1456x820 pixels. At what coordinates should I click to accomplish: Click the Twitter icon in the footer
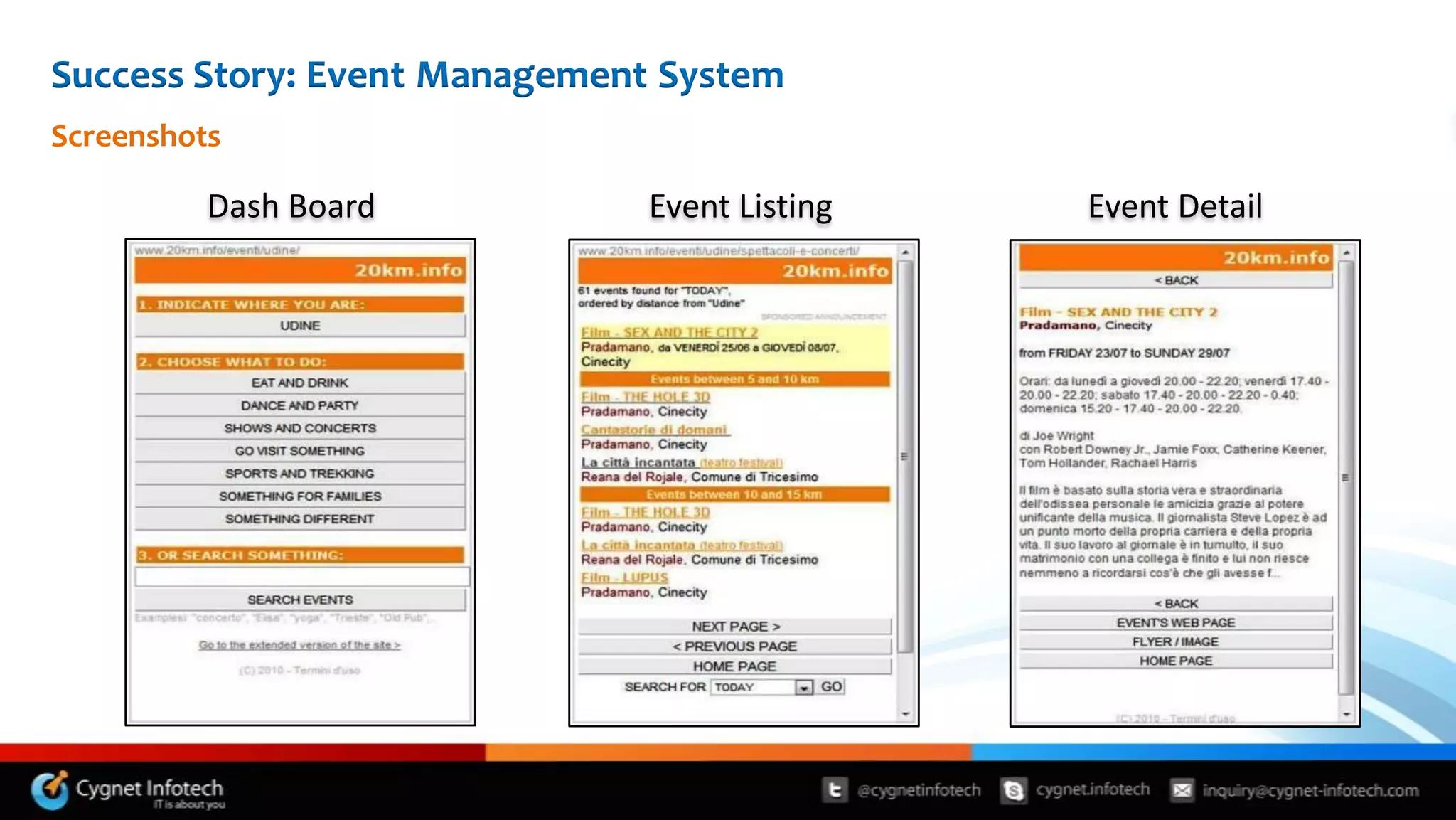(x=835, y=790)
